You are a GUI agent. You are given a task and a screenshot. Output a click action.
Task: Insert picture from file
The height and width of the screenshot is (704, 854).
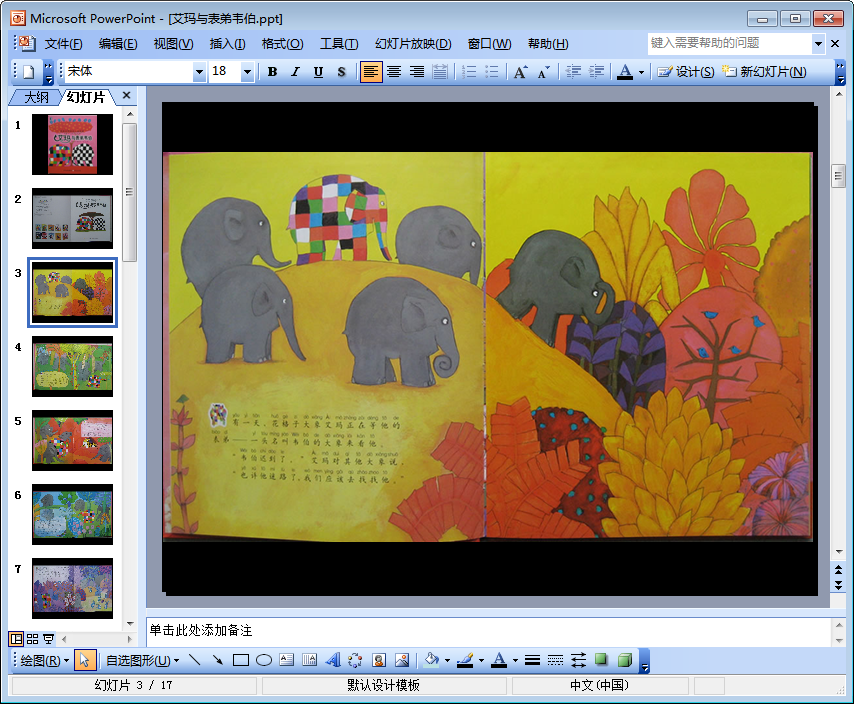click(402, 661)
